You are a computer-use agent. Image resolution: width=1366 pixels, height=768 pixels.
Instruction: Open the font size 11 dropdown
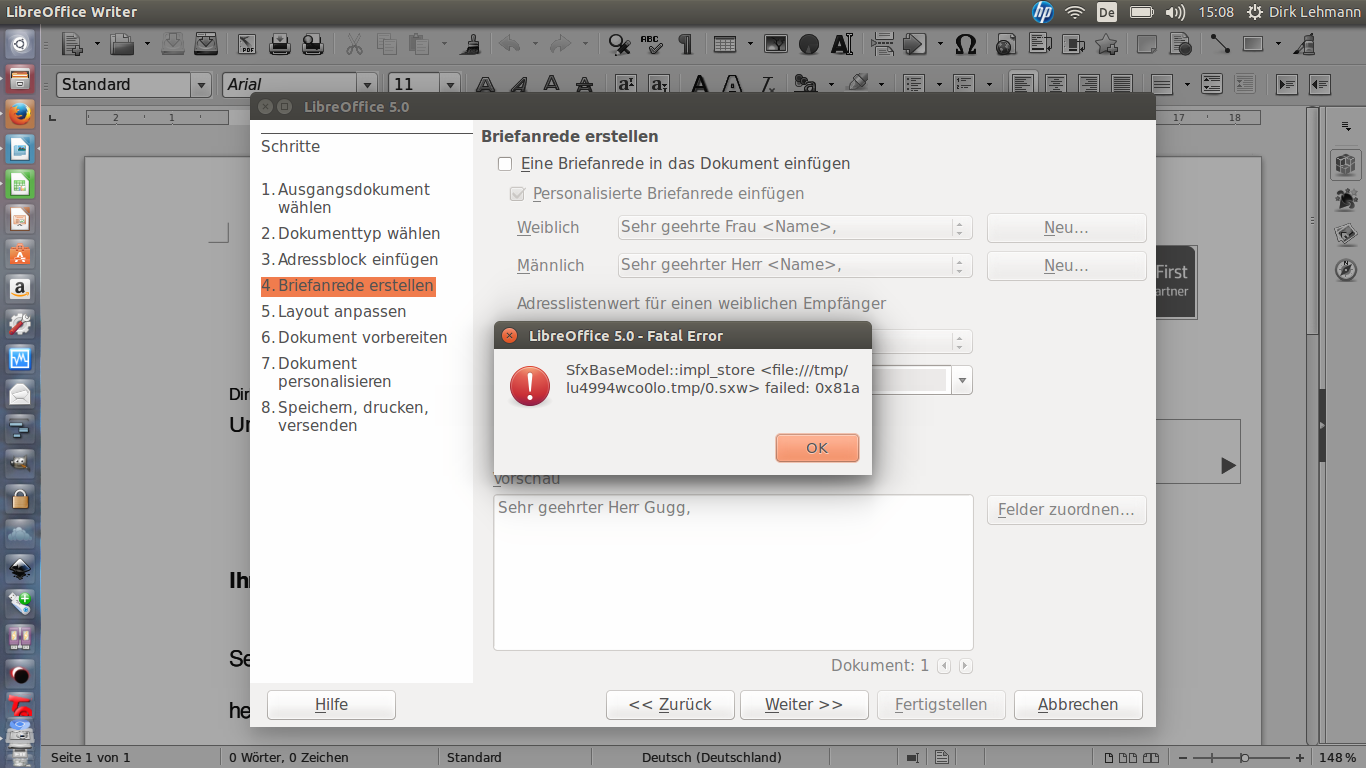450,85
